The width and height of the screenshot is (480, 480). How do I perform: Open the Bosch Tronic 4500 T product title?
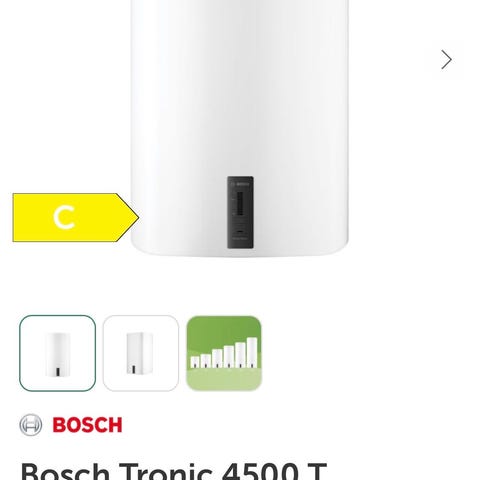click(x=173, y=470)
